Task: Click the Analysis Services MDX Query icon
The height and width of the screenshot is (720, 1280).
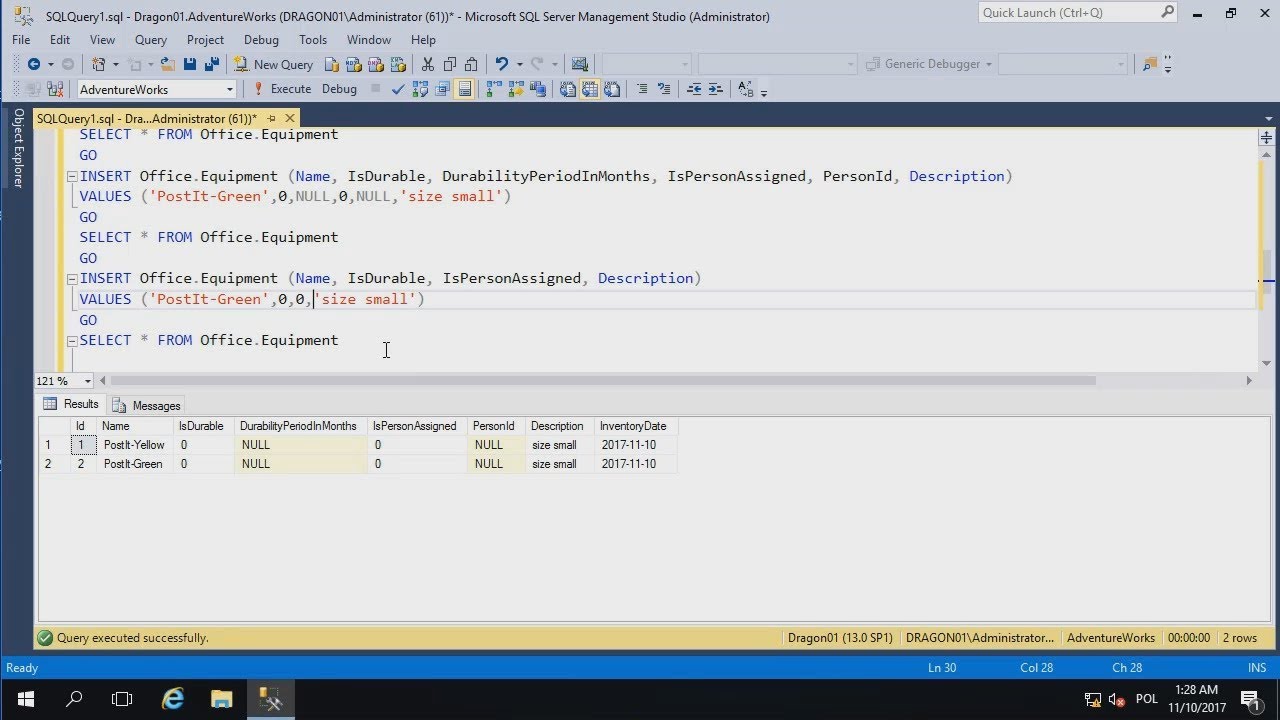Action: pyautogui.click(x=353, y=64)
